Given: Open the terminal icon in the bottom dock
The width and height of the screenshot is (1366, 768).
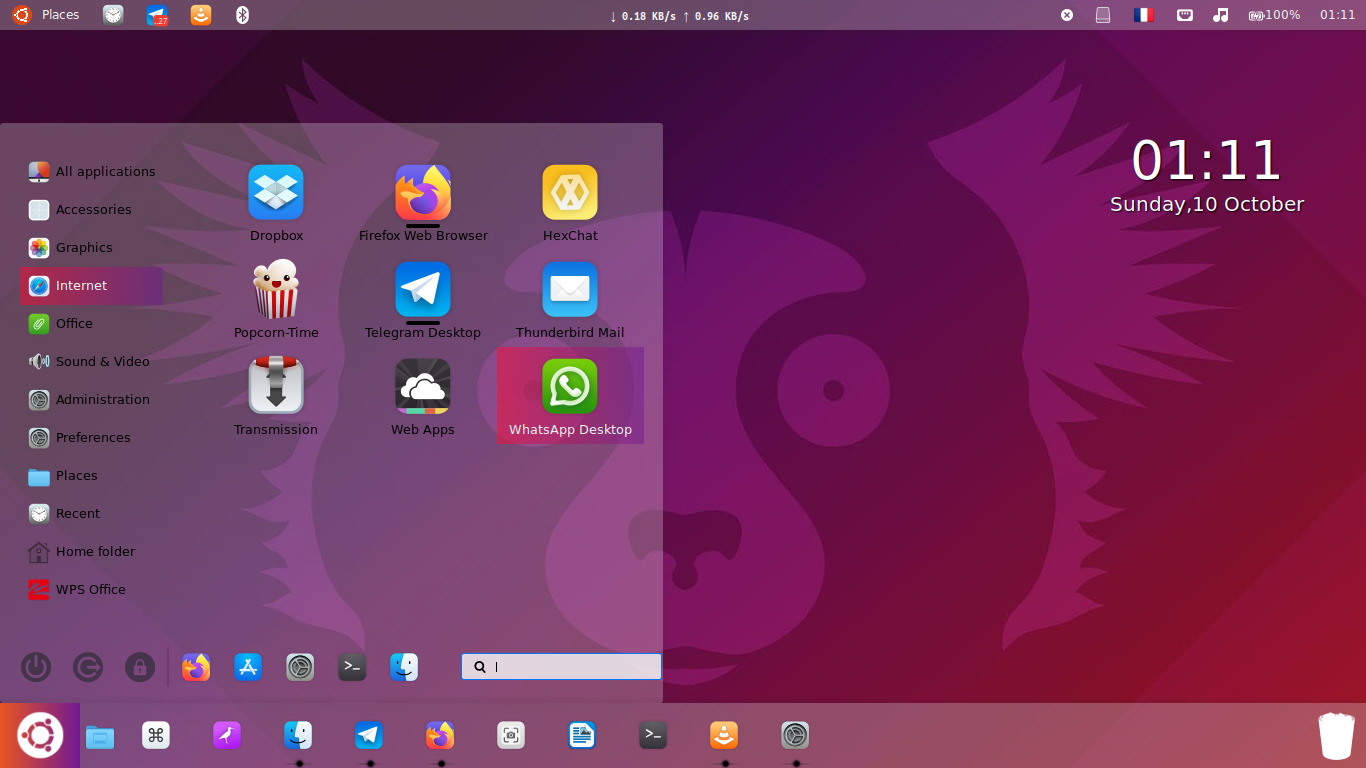Looking at the screenshot, I should [x=653, y=736].
